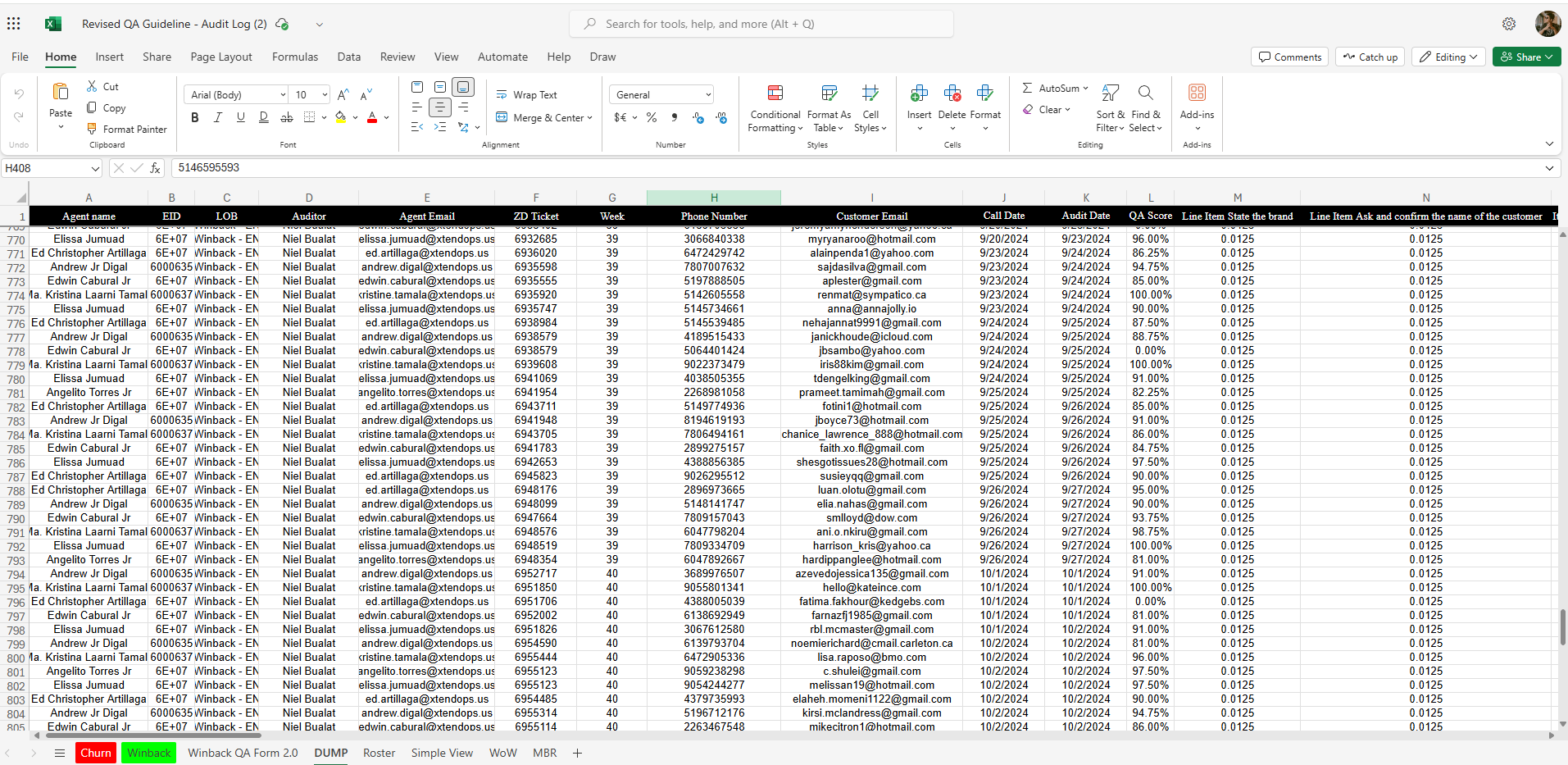Click the Copy icon
Screen dimensions: 1568x765
click(x=93, y=108)
